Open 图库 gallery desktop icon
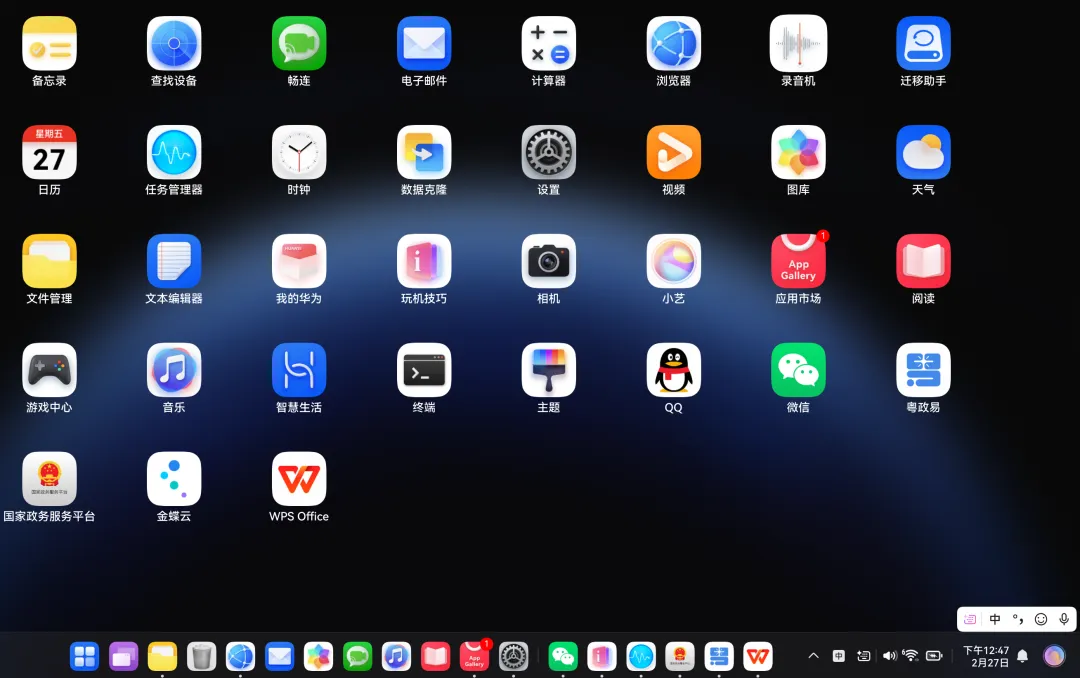Image resolution: width=1080 pixels, height=678 pixels. (798, 152)
